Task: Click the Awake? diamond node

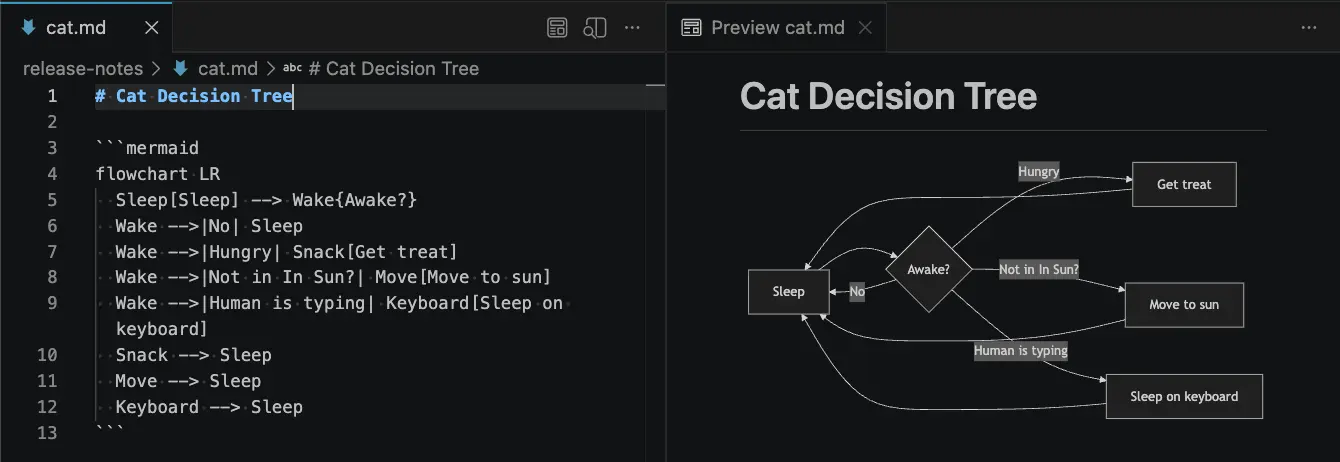Action: (928, 270)
